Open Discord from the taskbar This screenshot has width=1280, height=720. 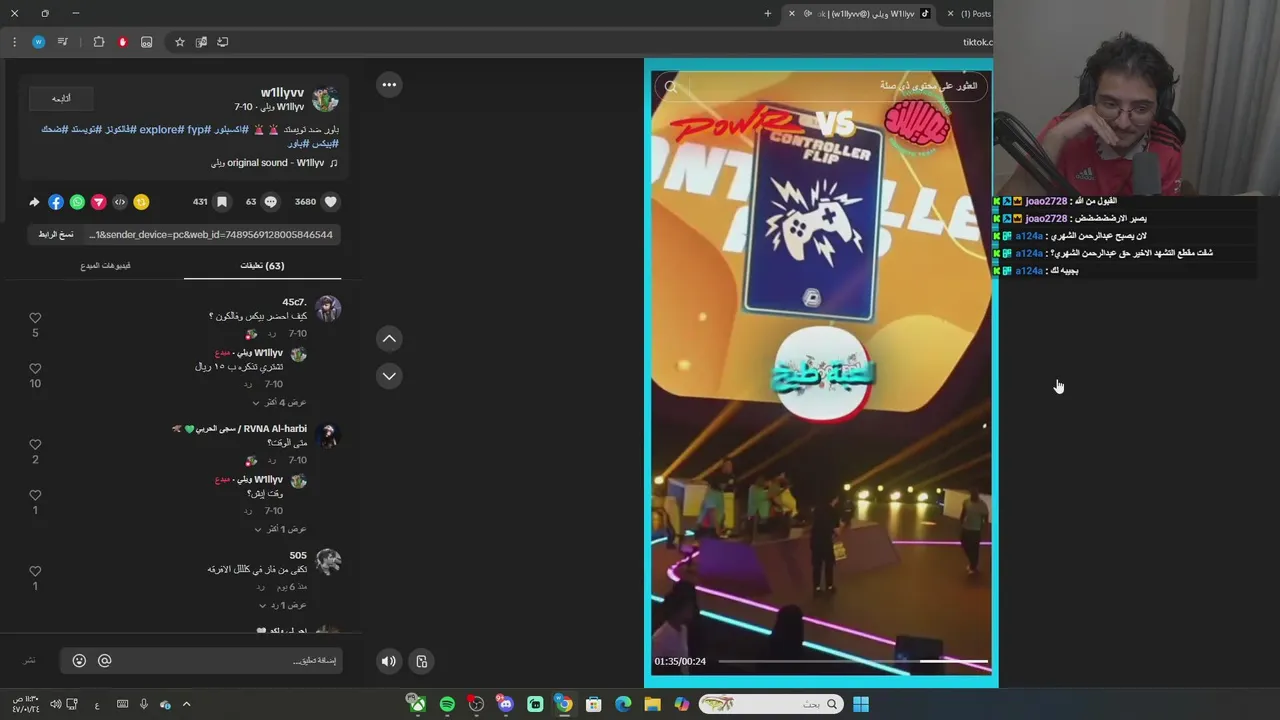tap(505, 704)
